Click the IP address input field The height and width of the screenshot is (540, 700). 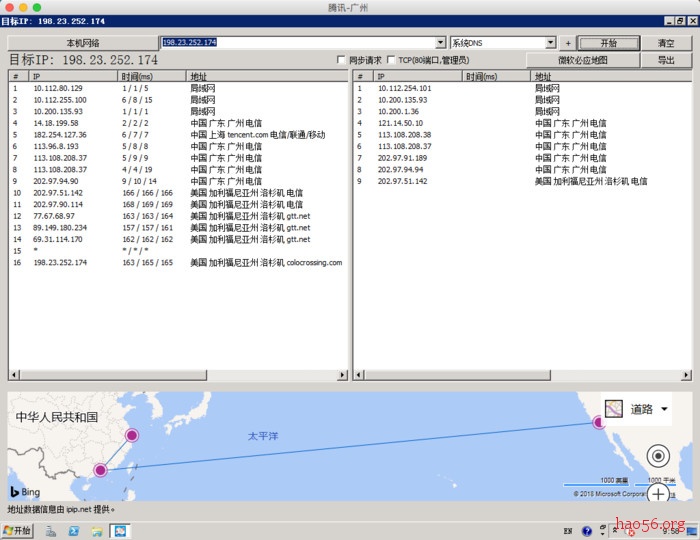pyautogui.click(x=298, y=42)
